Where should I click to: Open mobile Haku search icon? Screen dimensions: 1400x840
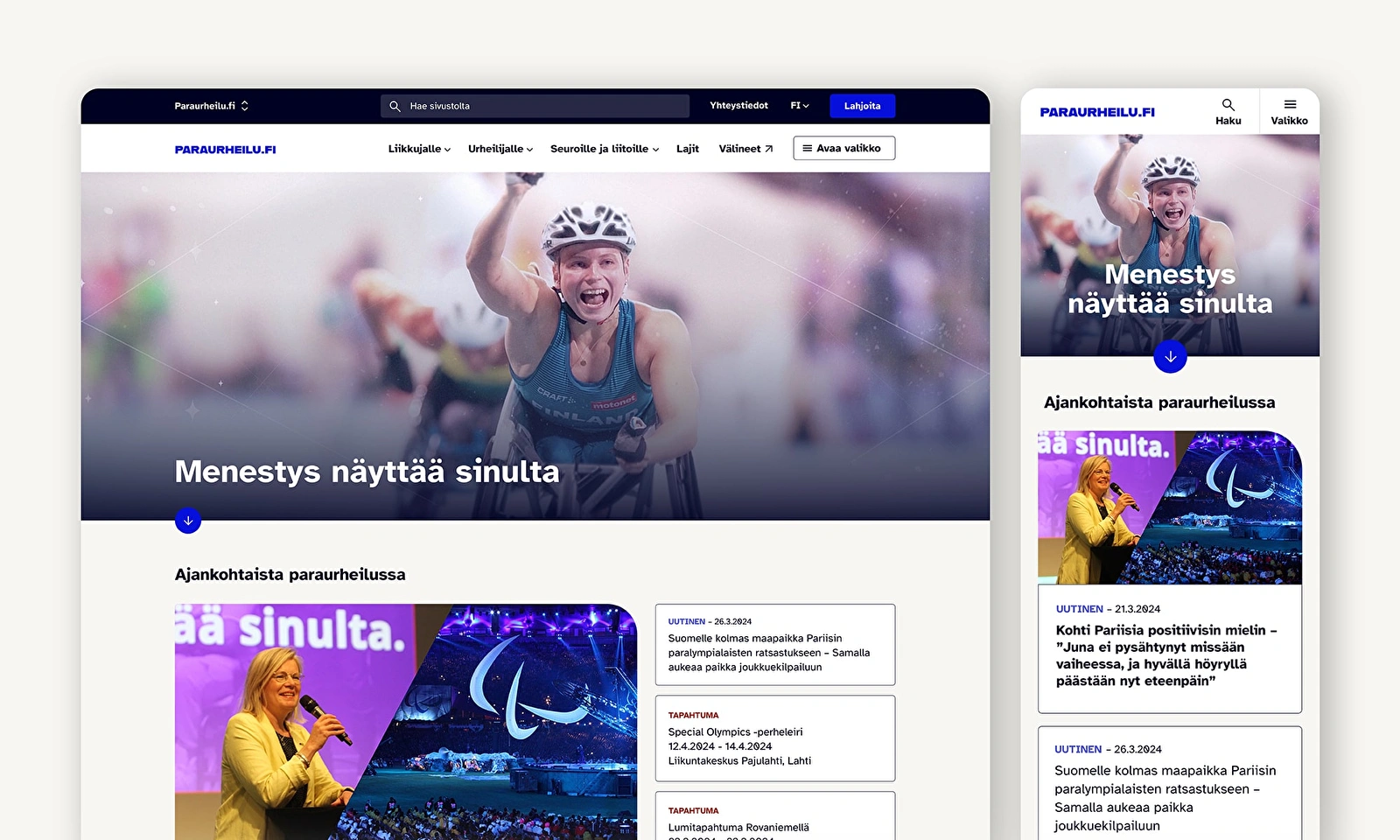point(1228,112)
